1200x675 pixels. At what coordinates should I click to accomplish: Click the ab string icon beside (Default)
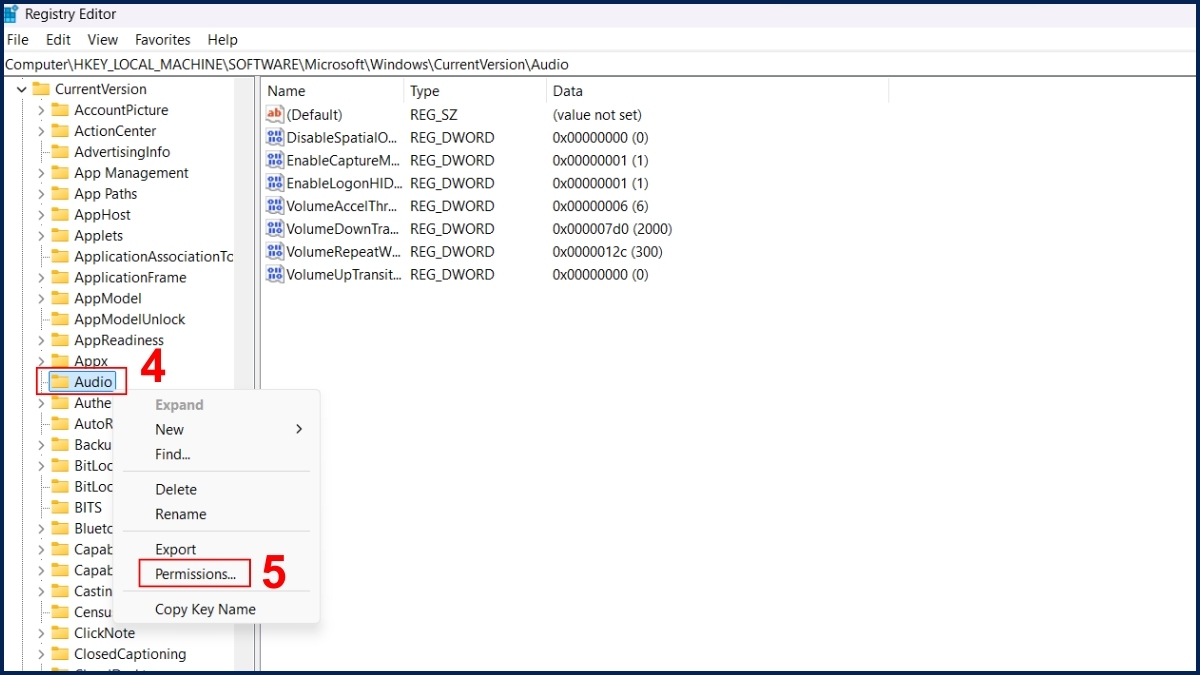point(274,114)
